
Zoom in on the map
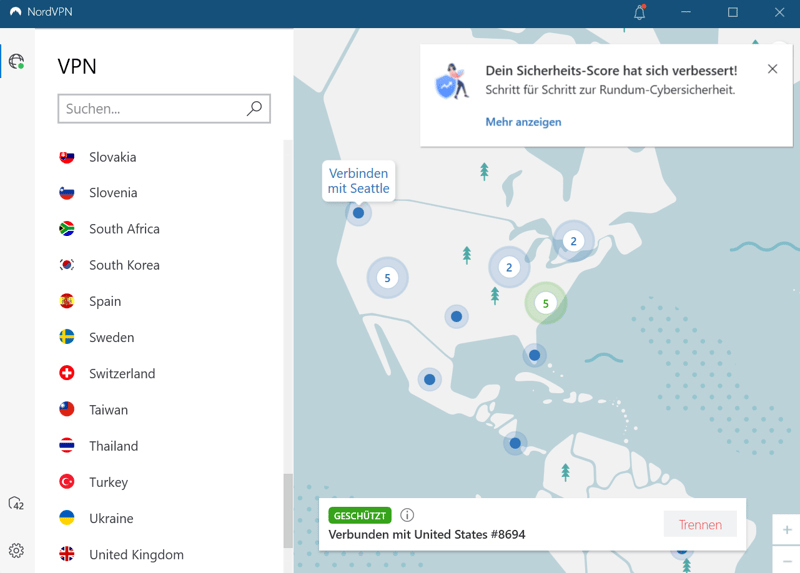click(x=787, y=530)
